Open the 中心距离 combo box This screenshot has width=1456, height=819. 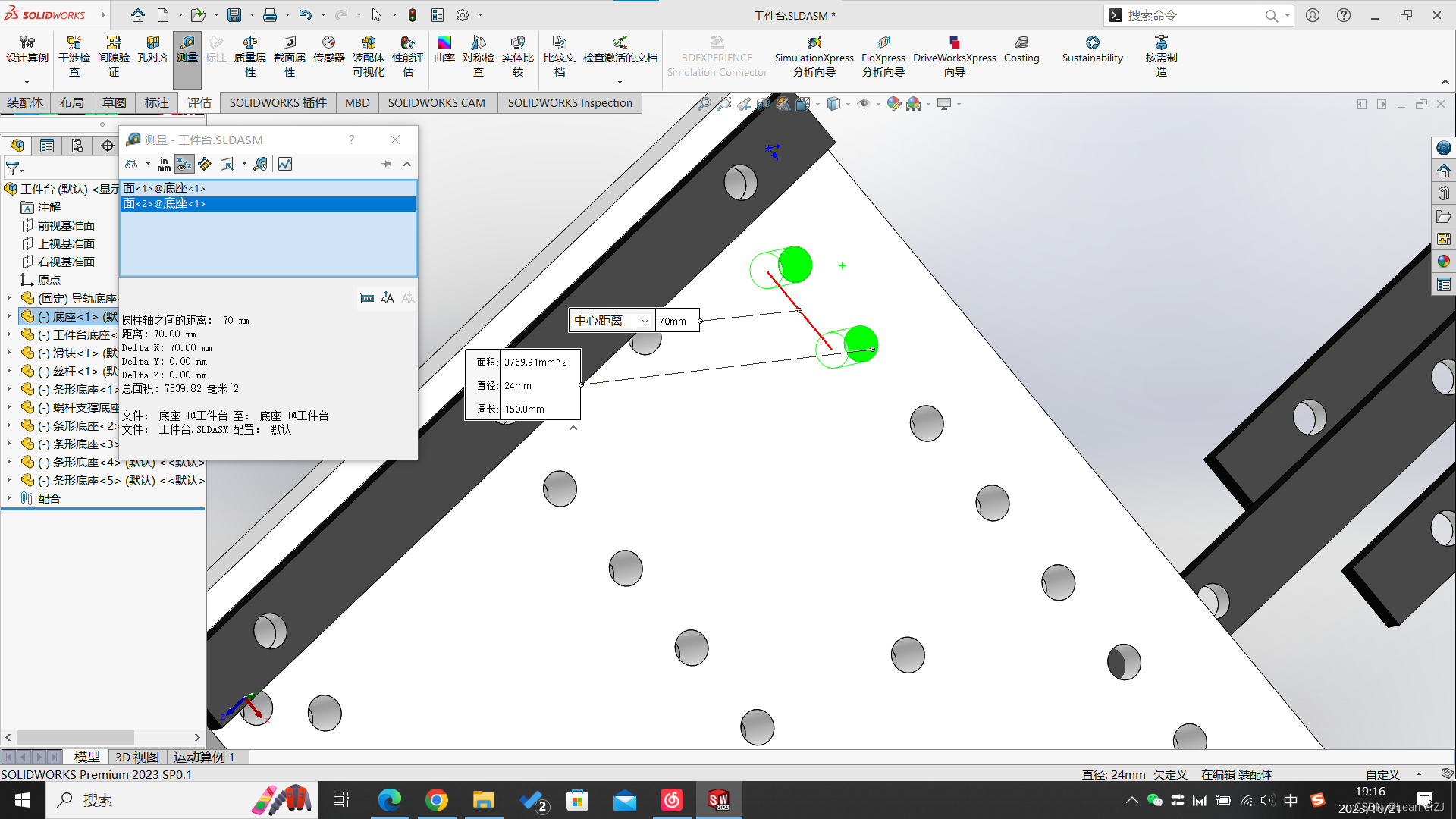(x=611, y=321)
